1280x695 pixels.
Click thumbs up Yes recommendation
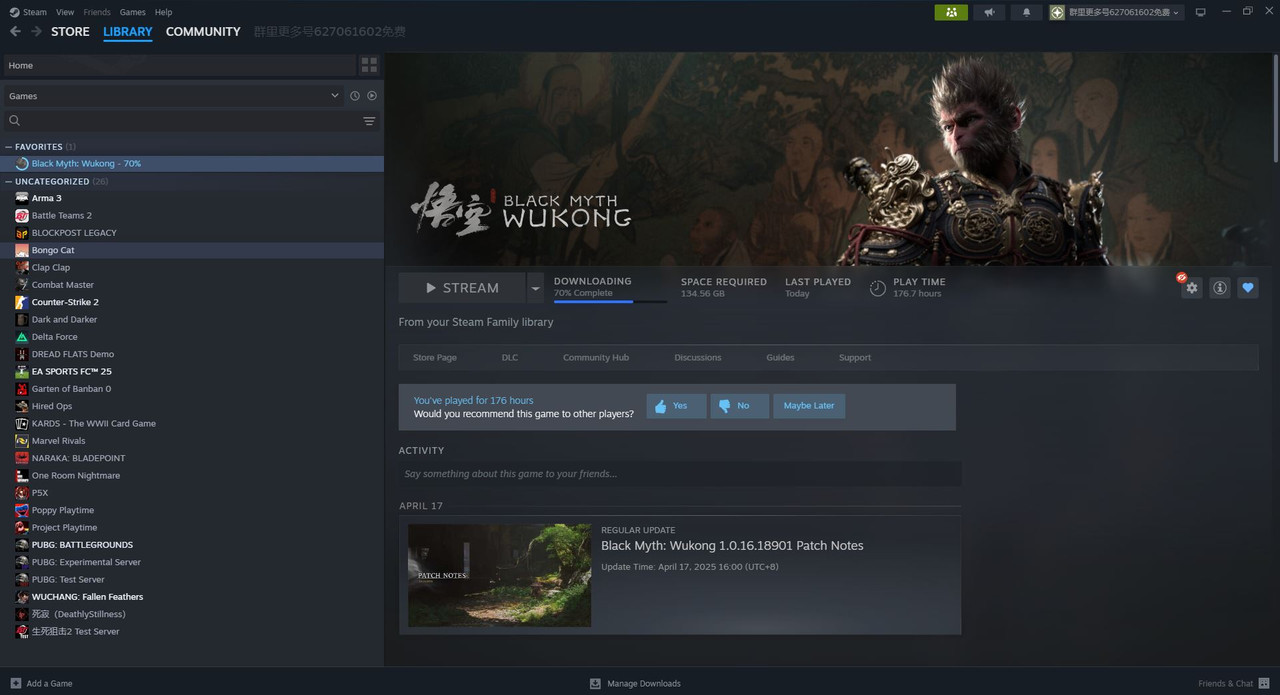click(x=676, y=406)
